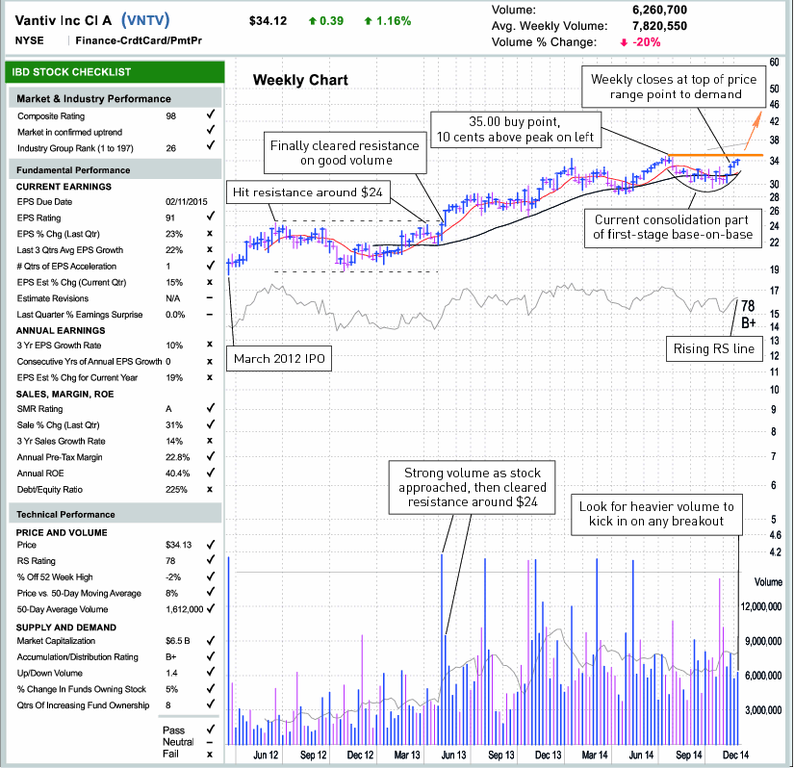Click the Rising RS line annotation
The width and height of the screenshot is (794, 768).
(x=714, y=349)
